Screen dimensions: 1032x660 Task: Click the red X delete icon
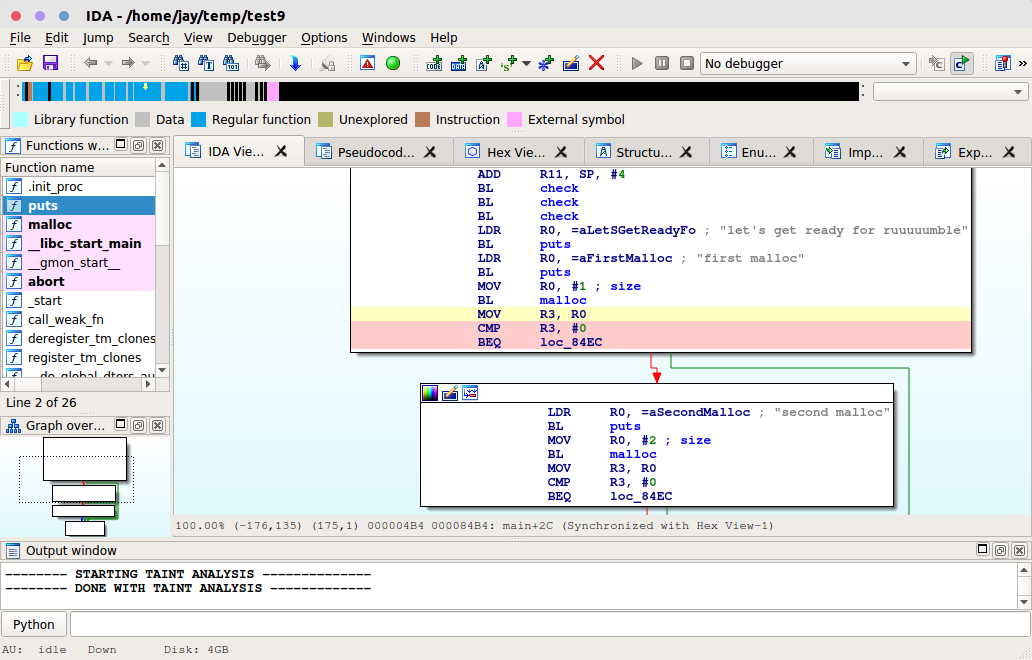[x=596, y=63]
